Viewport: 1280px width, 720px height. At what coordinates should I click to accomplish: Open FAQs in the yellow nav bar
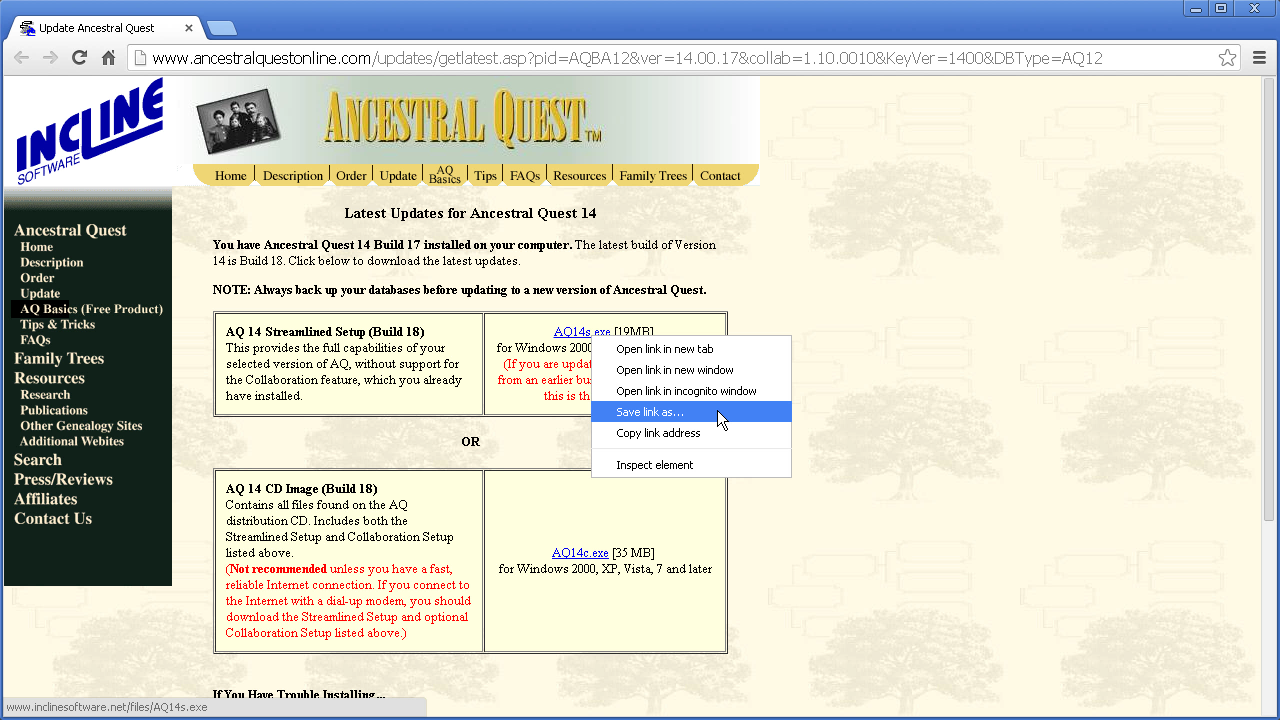(525, 176)
